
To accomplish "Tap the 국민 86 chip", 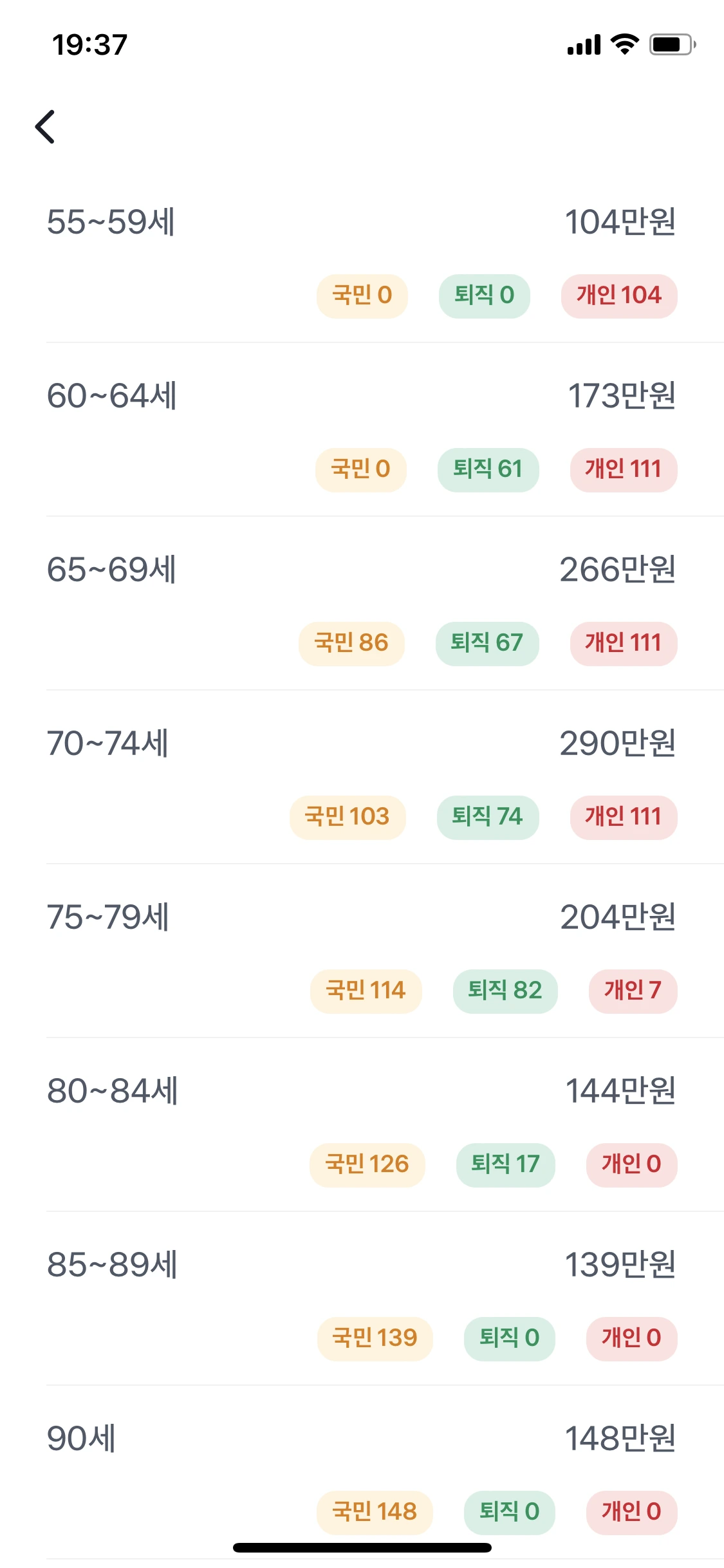I will coord(351,643).
